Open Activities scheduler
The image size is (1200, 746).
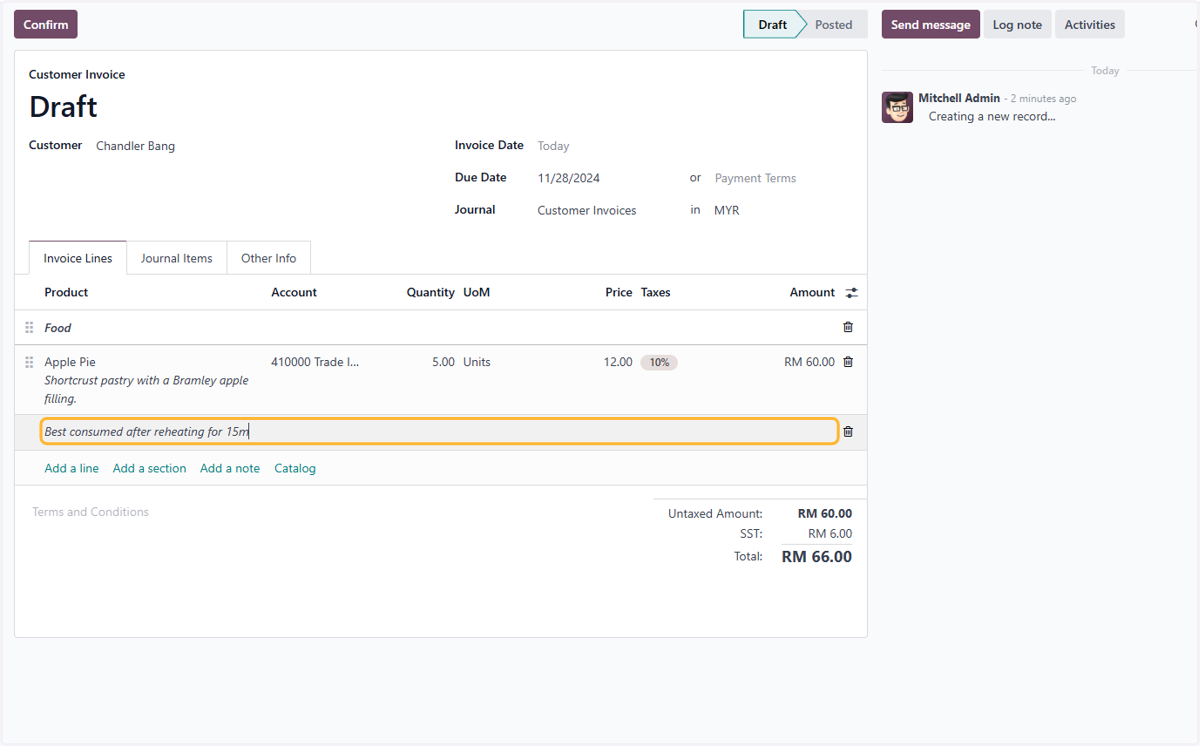point(1090,24)
